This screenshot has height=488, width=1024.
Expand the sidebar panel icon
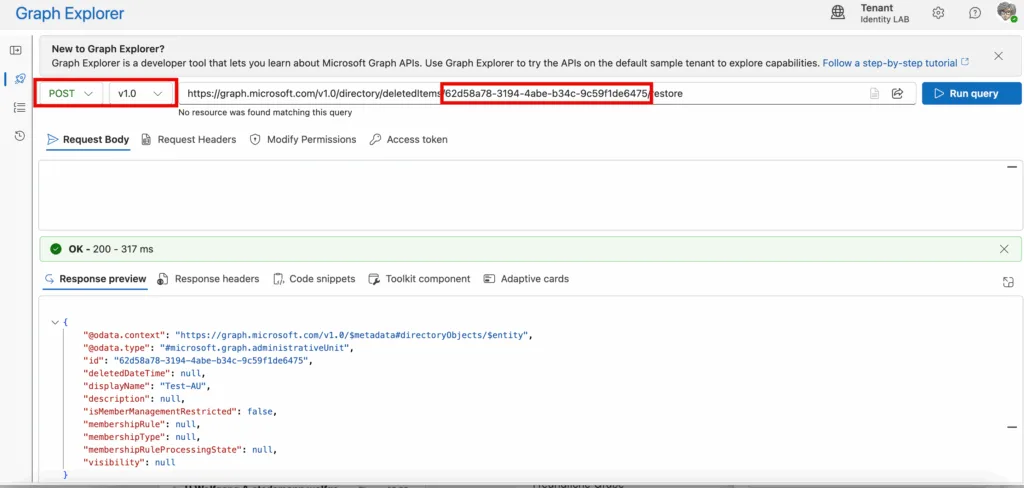(16, 50)
